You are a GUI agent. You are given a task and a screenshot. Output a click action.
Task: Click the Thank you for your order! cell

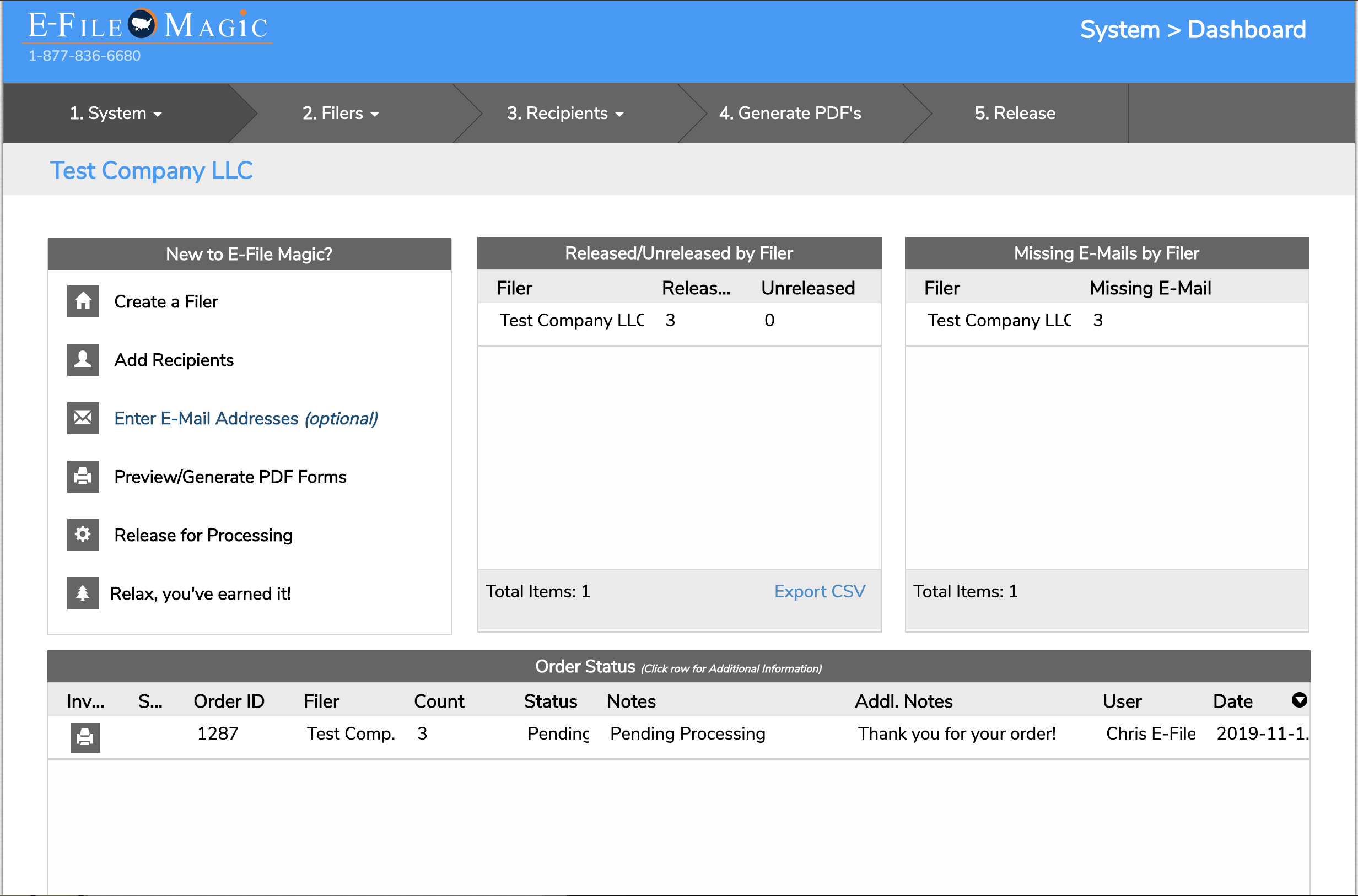tap(957, 733)
